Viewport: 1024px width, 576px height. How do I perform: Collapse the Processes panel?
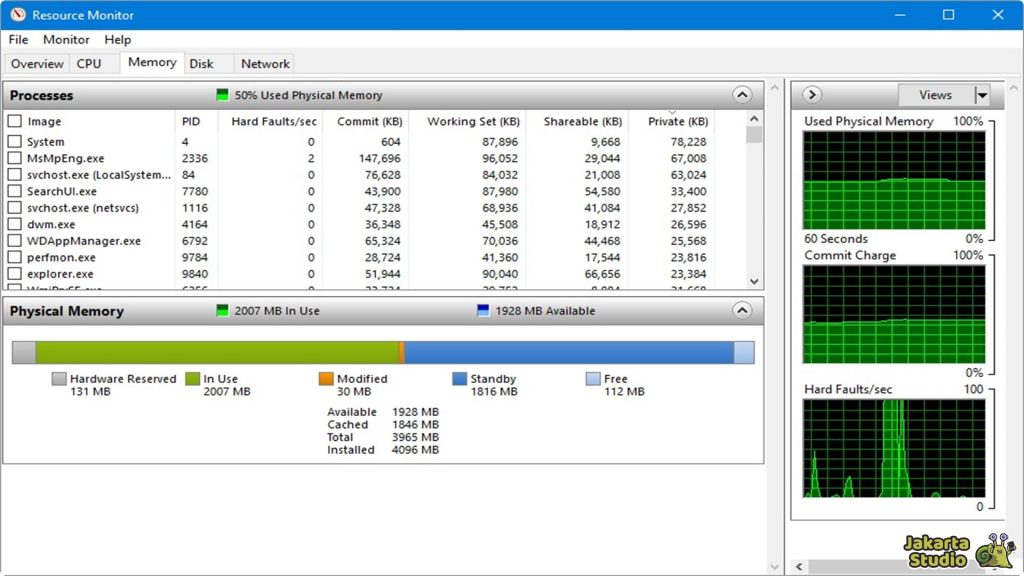pyautogui.click(x=742, y=94)
